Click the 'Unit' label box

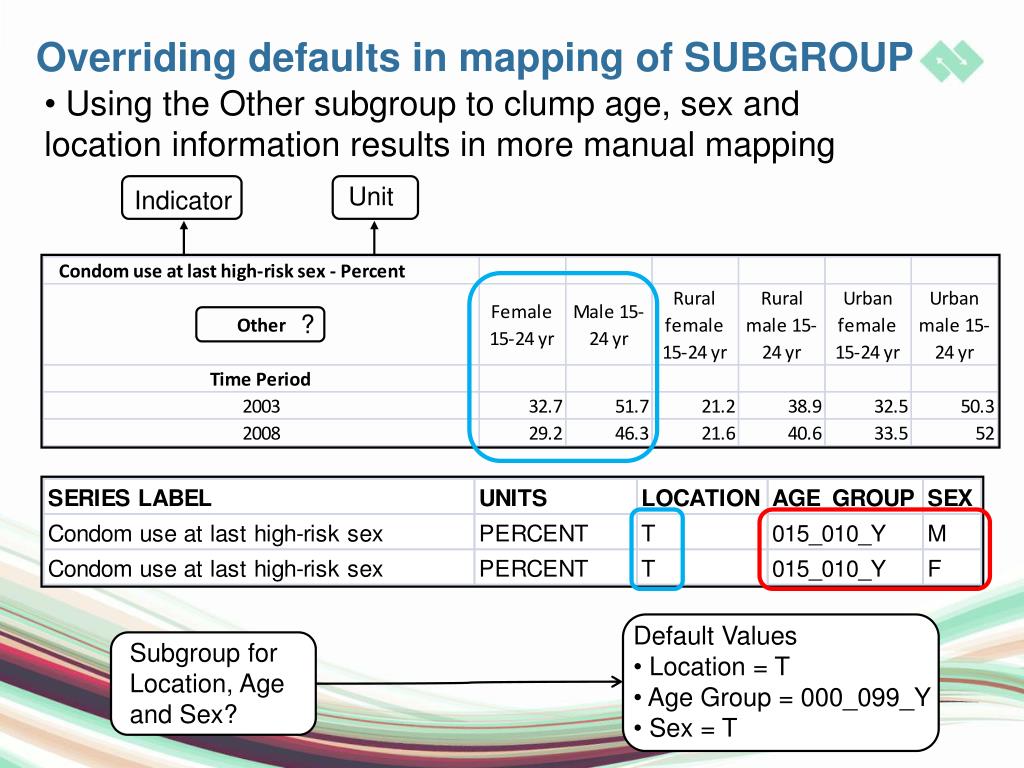tap(375, 197)
